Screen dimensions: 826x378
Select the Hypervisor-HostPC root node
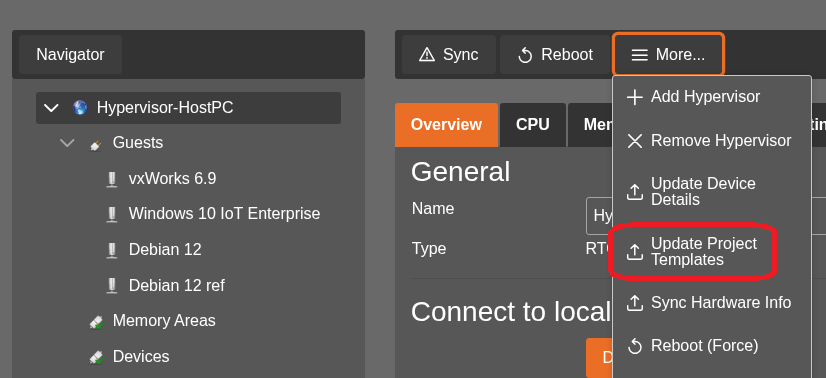pyautogui.click(x=188, y=108)
